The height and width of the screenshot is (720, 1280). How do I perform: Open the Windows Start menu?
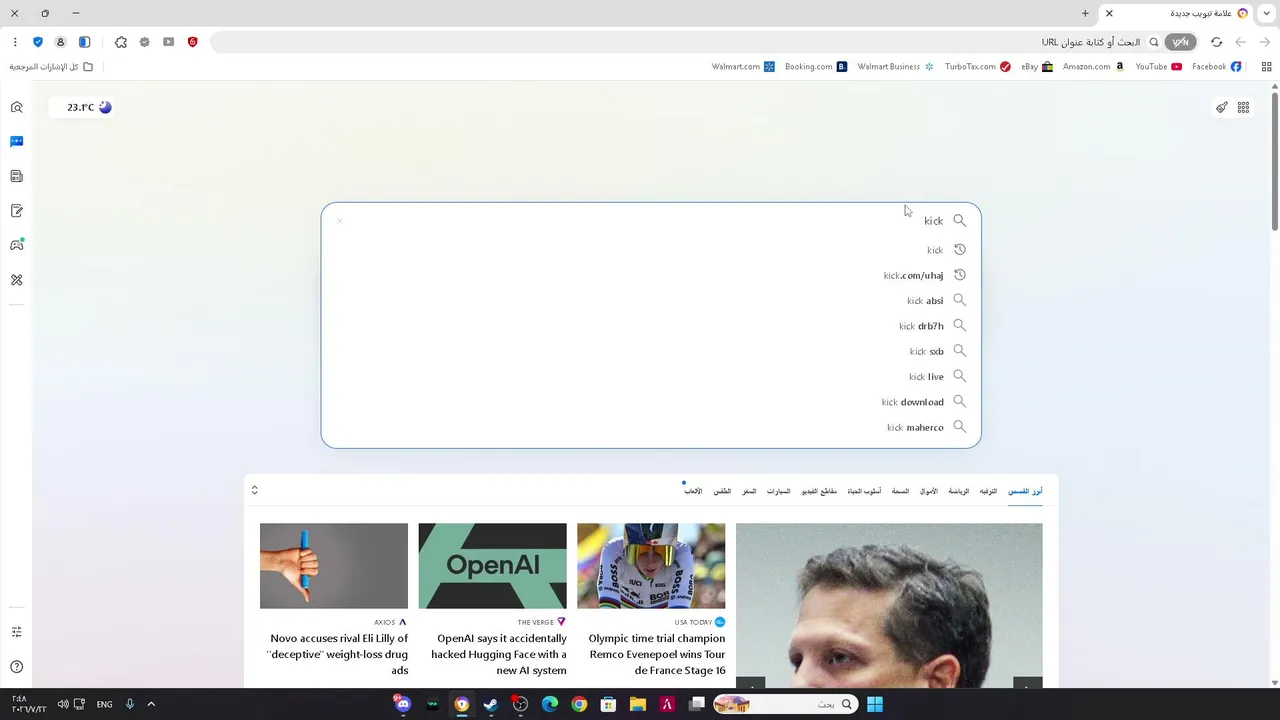[x=875, y=704]
